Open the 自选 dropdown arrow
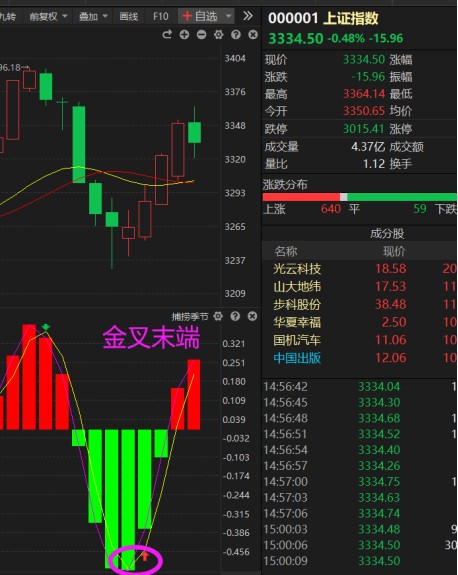 (x=228, y=17)
